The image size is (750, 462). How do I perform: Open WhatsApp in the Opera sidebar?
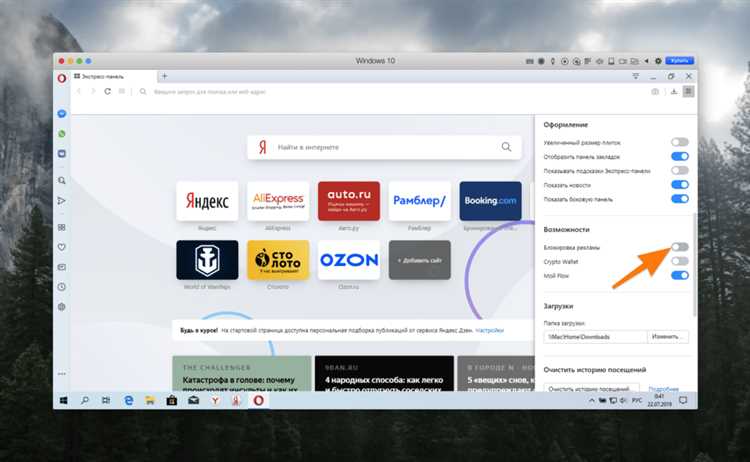[62, 134]
